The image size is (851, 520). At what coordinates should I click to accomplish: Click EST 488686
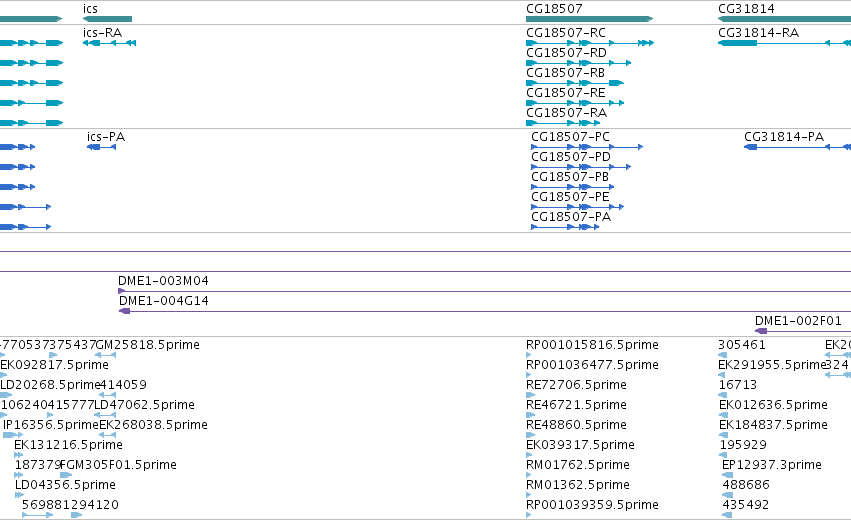click(x=746, y=485)
